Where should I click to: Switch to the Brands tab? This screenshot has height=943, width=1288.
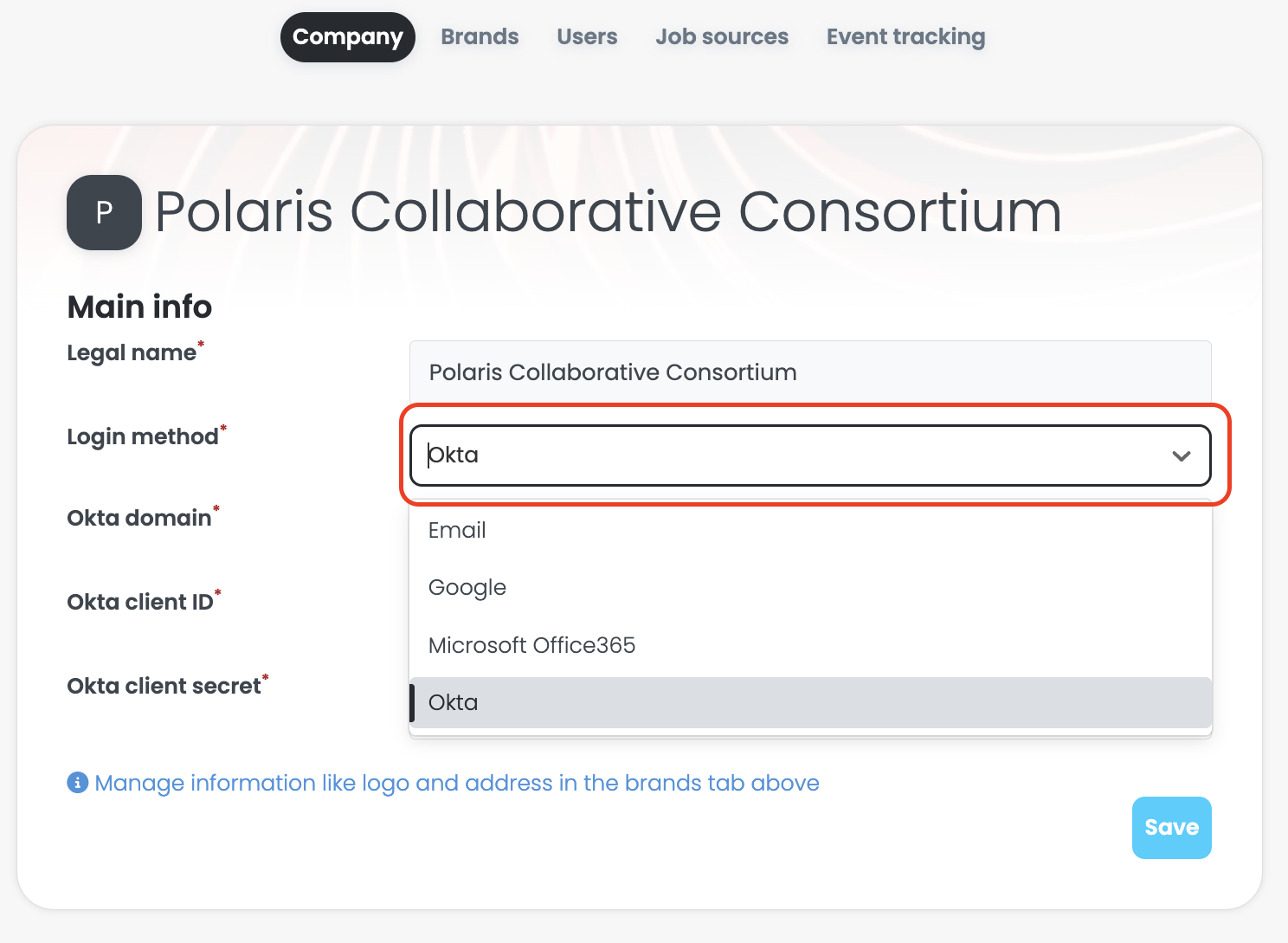pyautogui.click(x=480, y=36)
